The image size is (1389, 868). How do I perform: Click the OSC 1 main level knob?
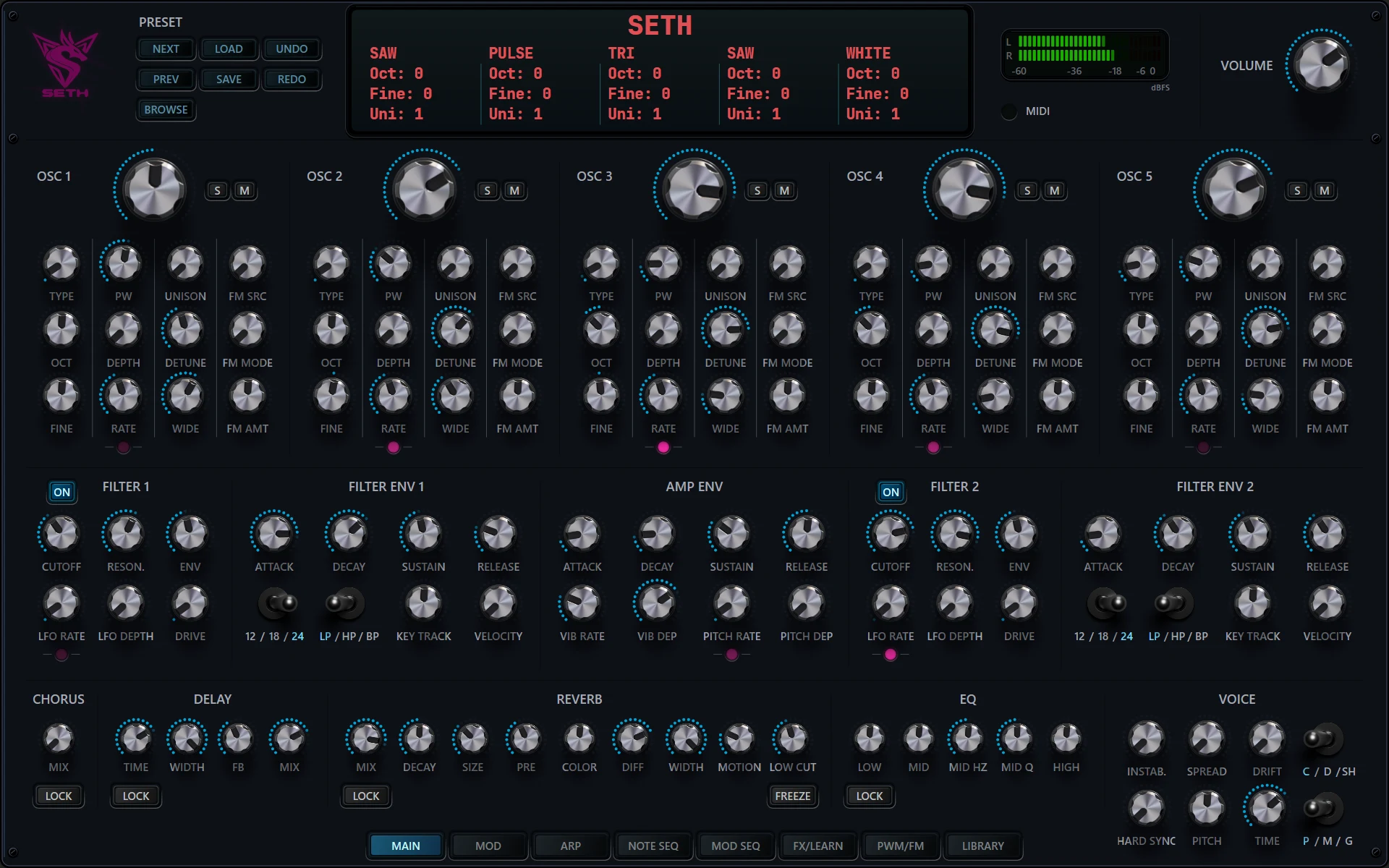[x=154, y=189]
